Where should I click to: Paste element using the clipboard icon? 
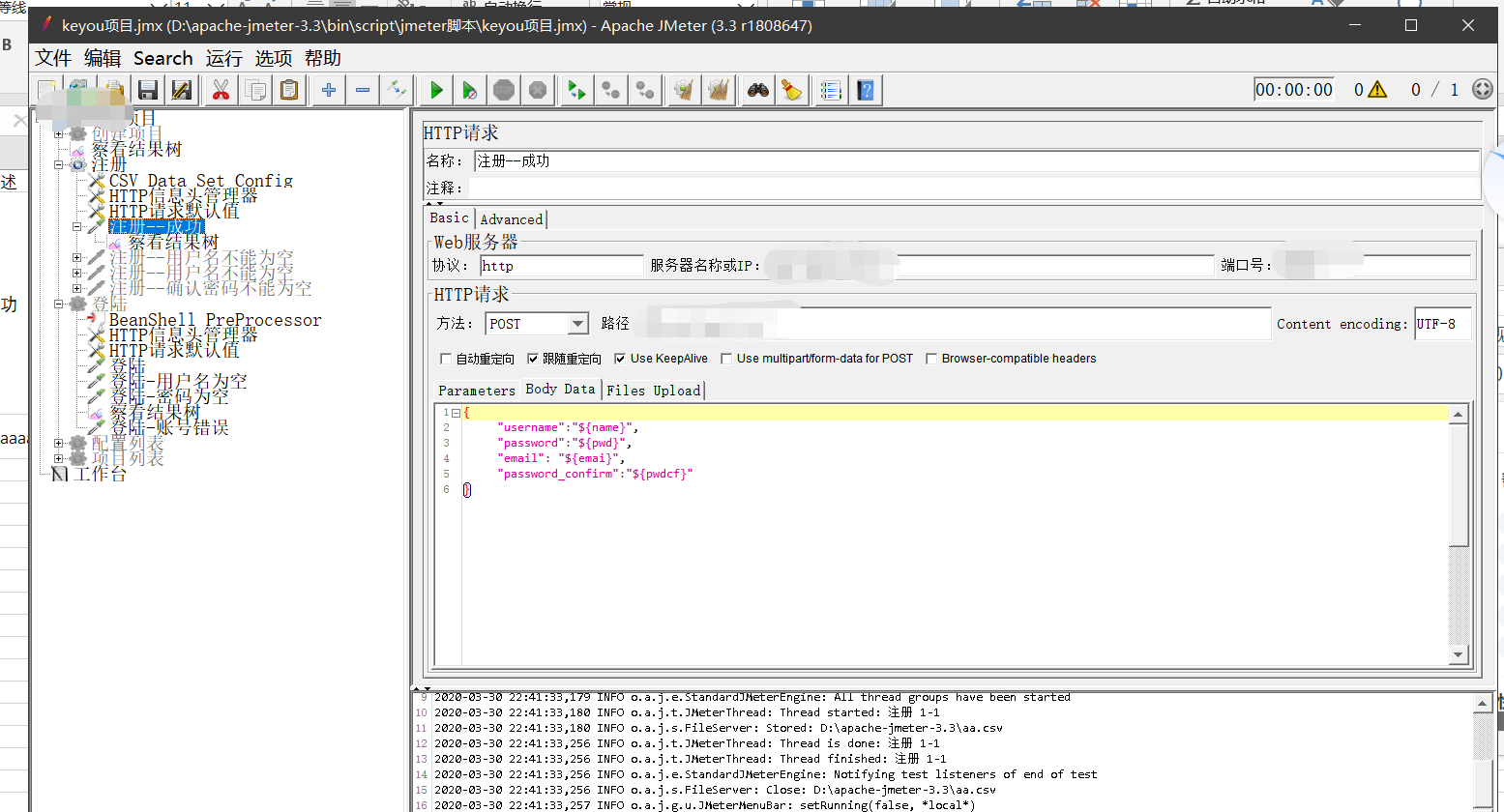tap(290, 89)
